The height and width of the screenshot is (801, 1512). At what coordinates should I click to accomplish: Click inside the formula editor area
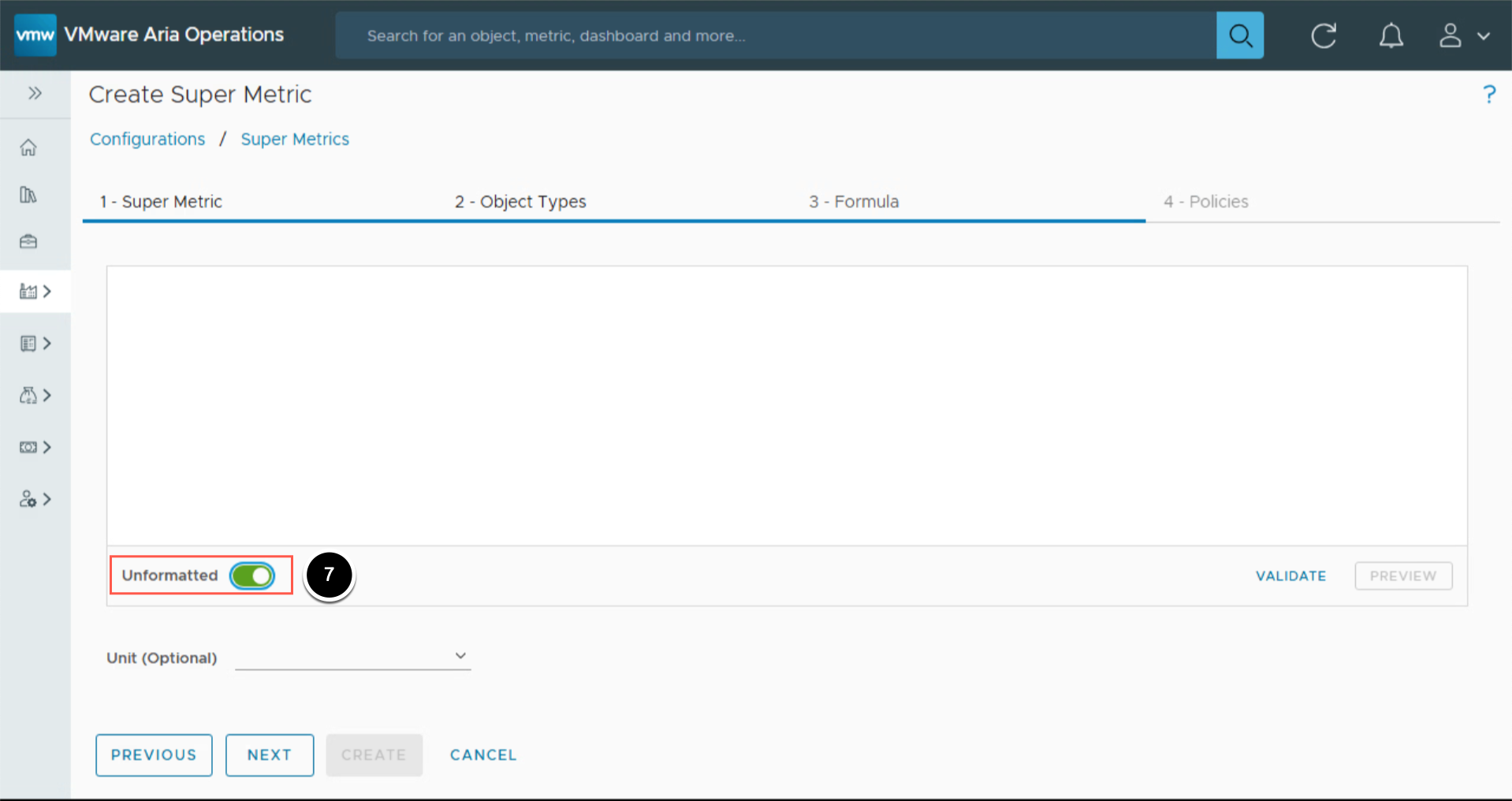point(786,405)
